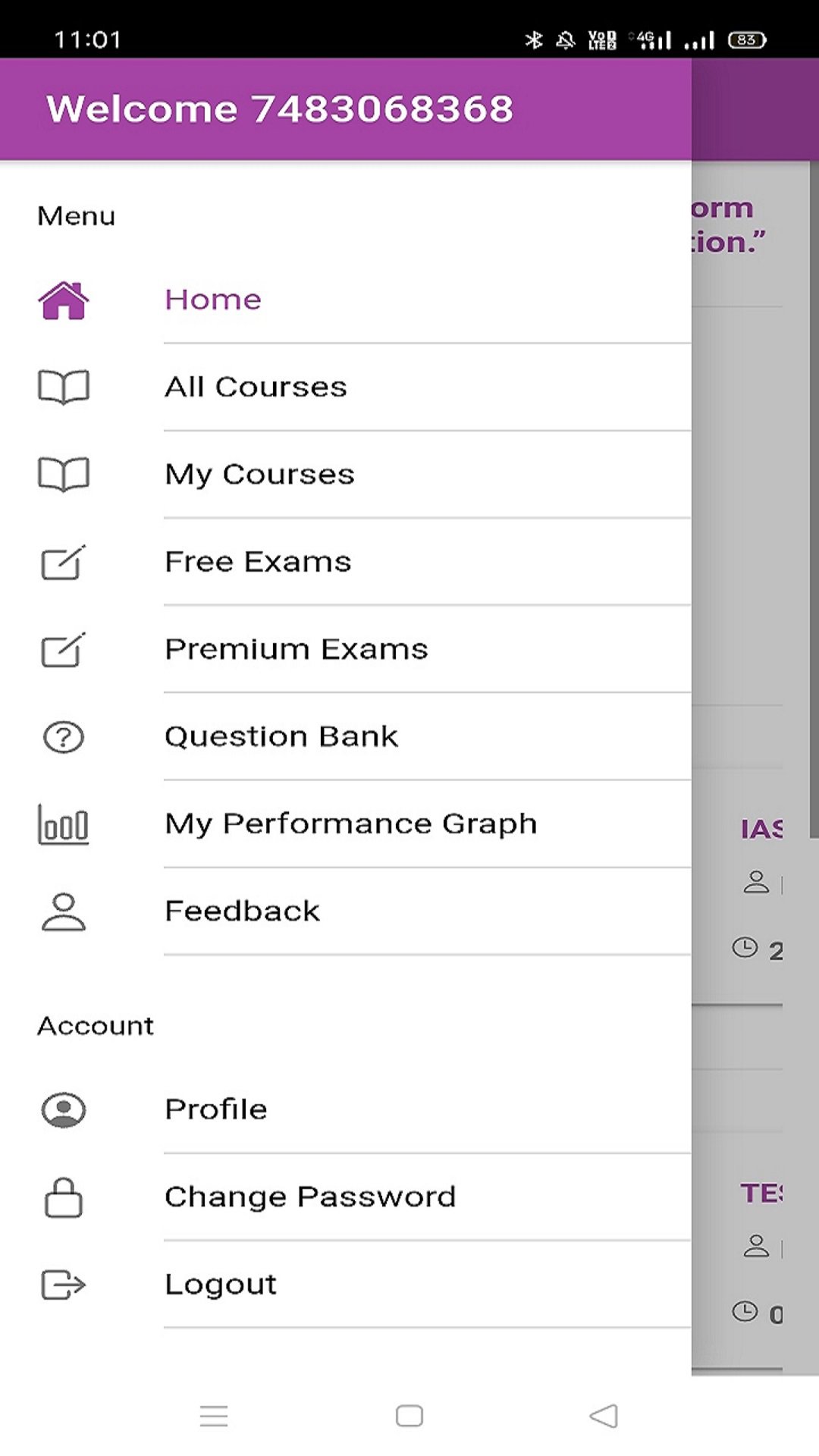This screenshot has height=1456, width=819.
Task: Tap the open-book icon beside All Courses
Action: (64, 388)
